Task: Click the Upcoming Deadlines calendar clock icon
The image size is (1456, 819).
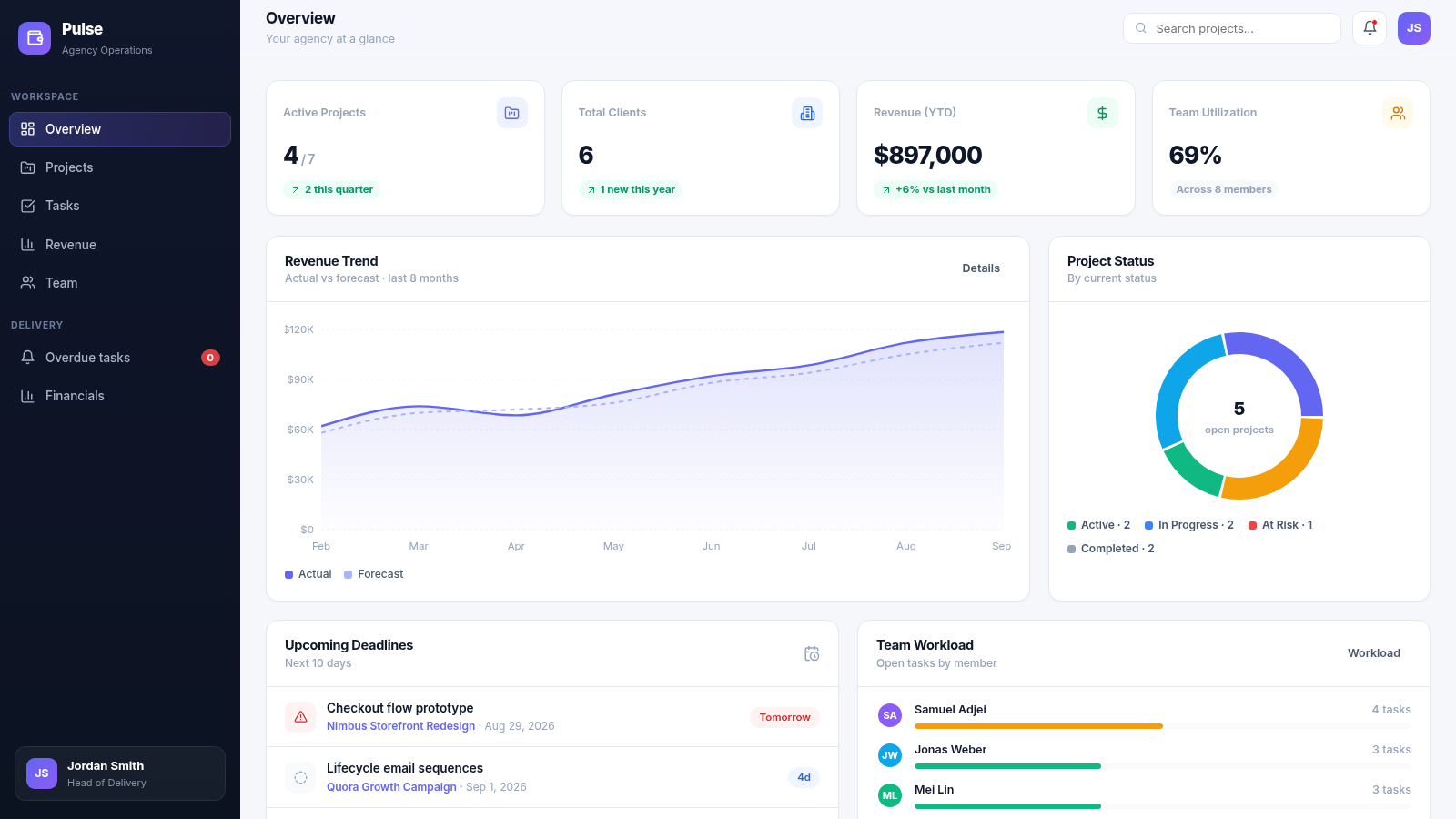Action: (x=812, y=653)
